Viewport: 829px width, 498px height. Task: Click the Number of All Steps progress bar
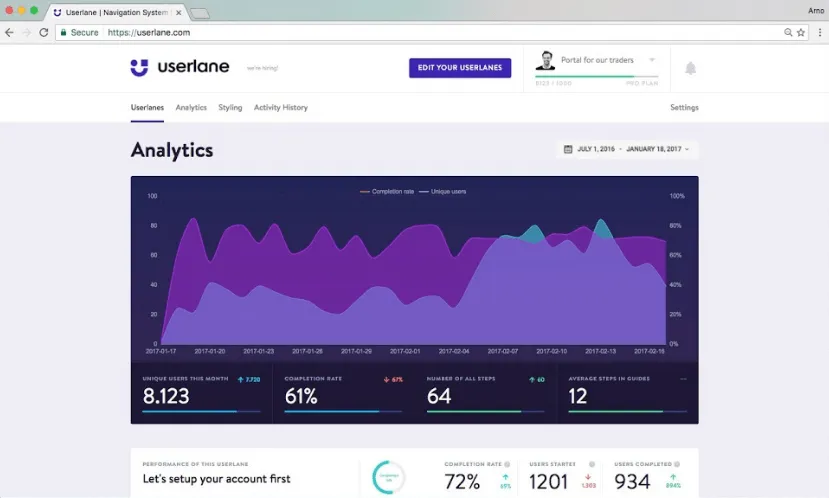point(486,411)
